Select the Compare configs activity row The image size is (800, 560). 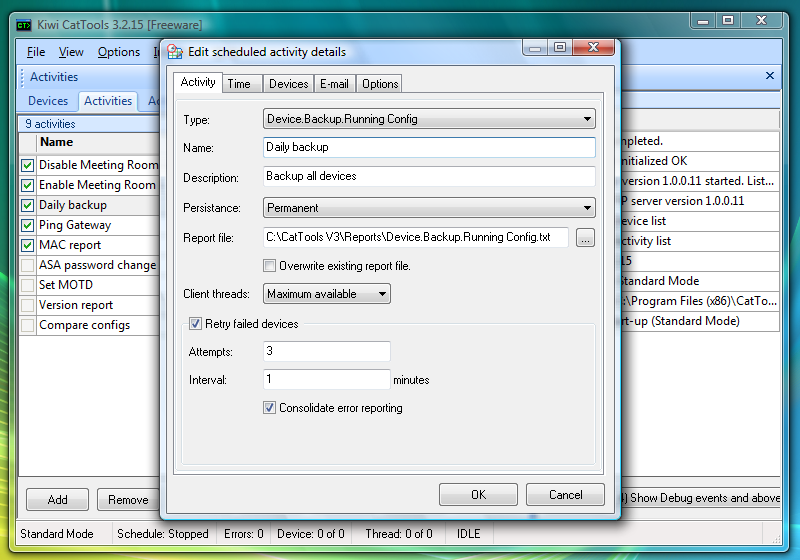(x=90, y=325)
